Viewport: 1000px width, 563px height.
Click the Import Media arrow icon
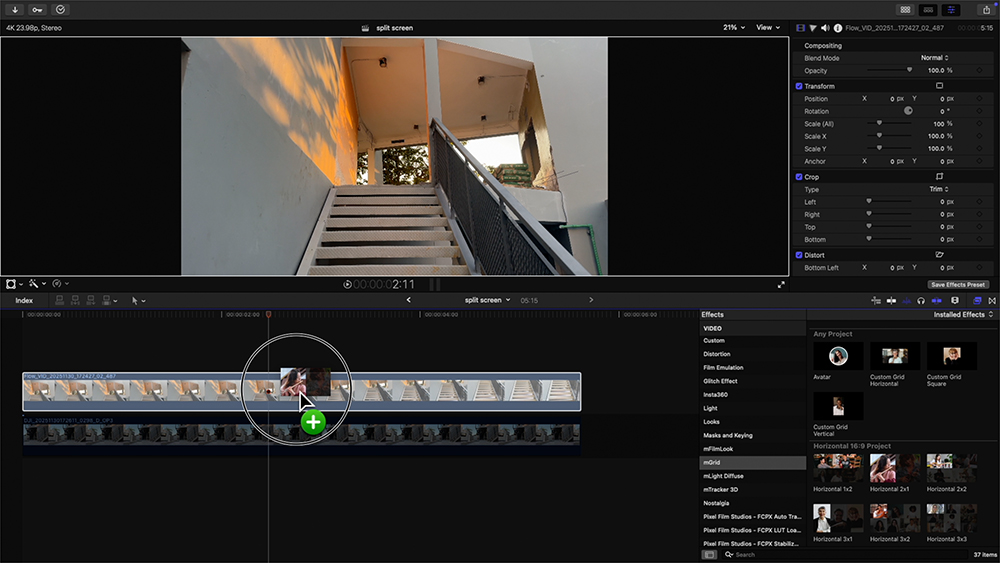point(15,9)
